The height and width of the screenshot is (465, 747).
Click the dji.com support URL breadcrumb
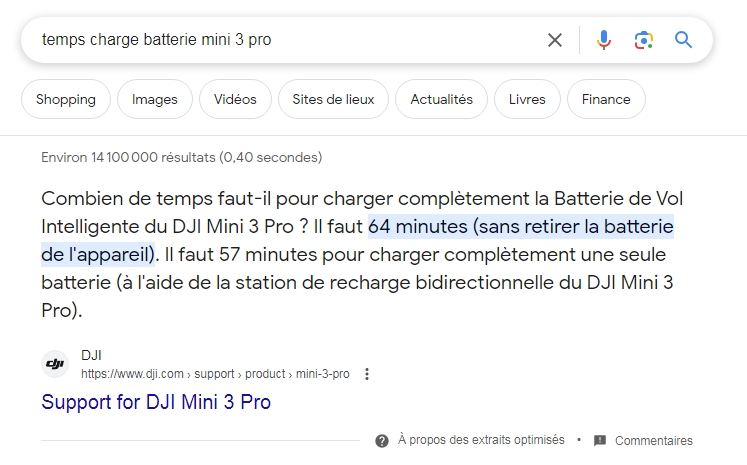[x=215, y=374]
